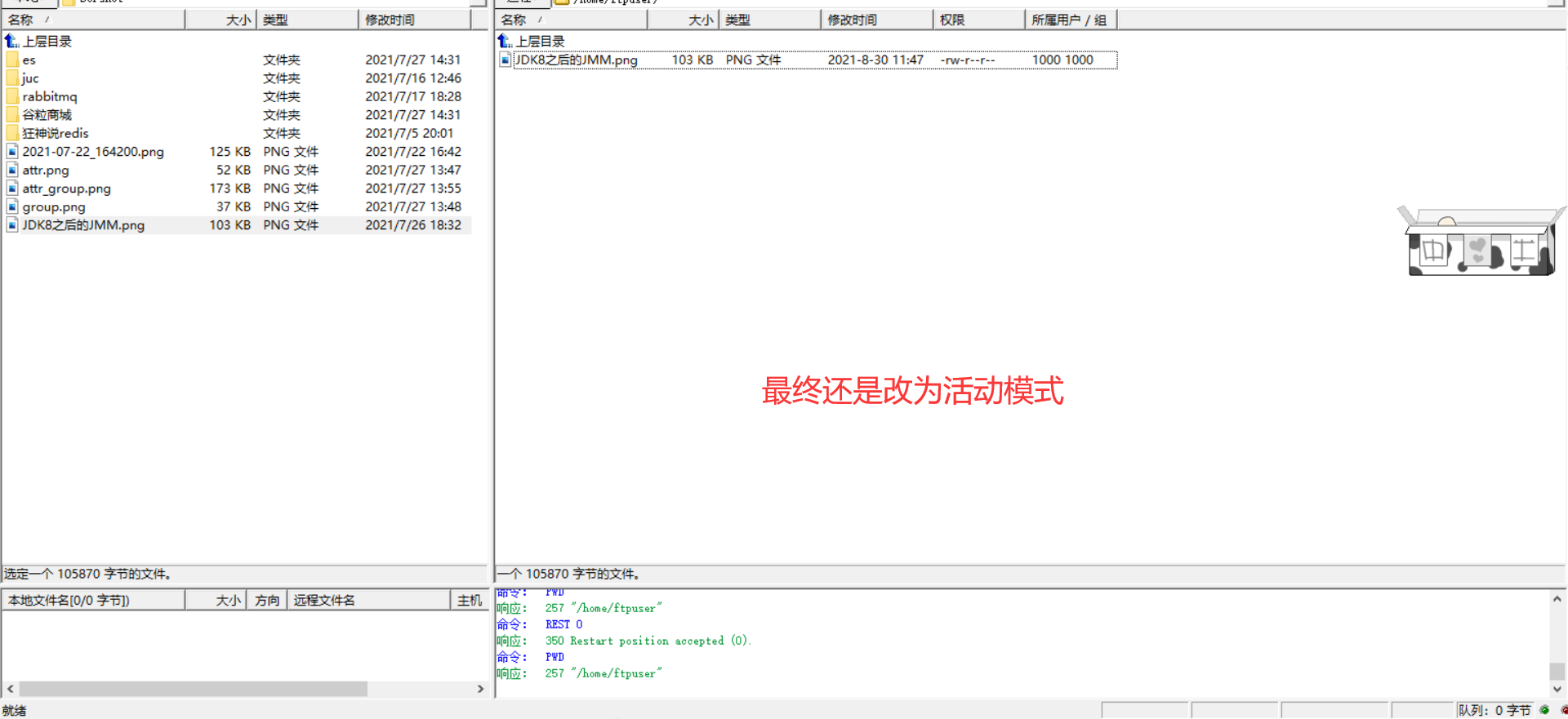The height and width of the screenshot is (719, 1568).
Task: Click the 2021-07-22_164200.png file icon
Action: [12, 152]
